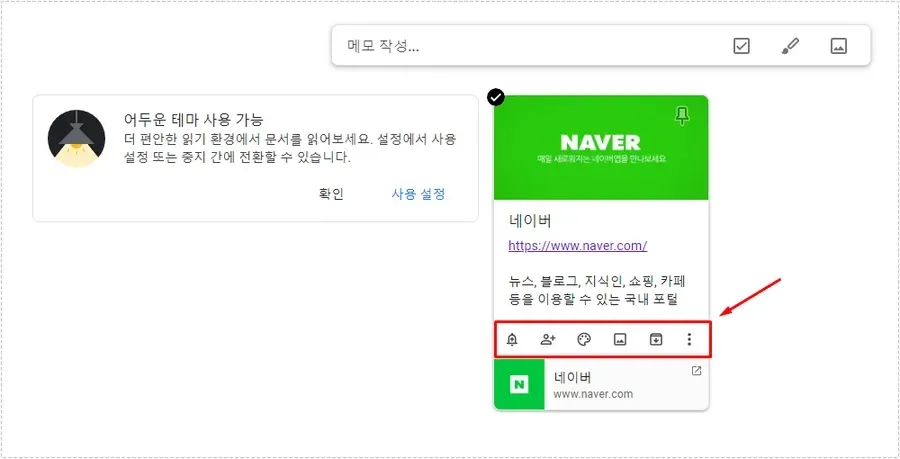Open the https://www.naver.com/ link
Screen dimensions: 900x459
coord(577,246)
